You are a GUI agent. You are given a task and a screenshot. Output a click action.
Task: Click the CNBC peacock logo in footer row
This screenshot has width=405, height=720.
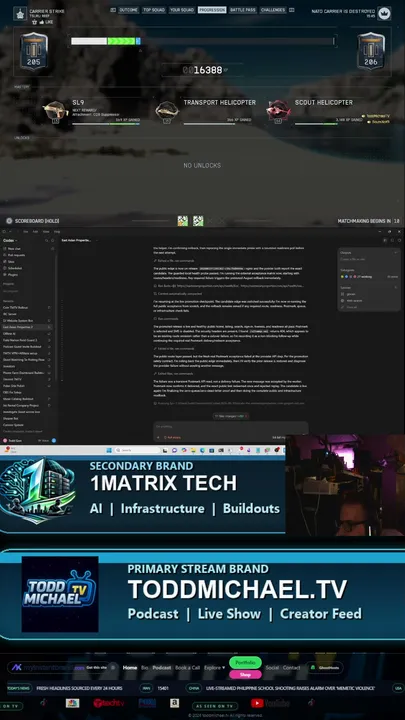[x=72, y=703]
